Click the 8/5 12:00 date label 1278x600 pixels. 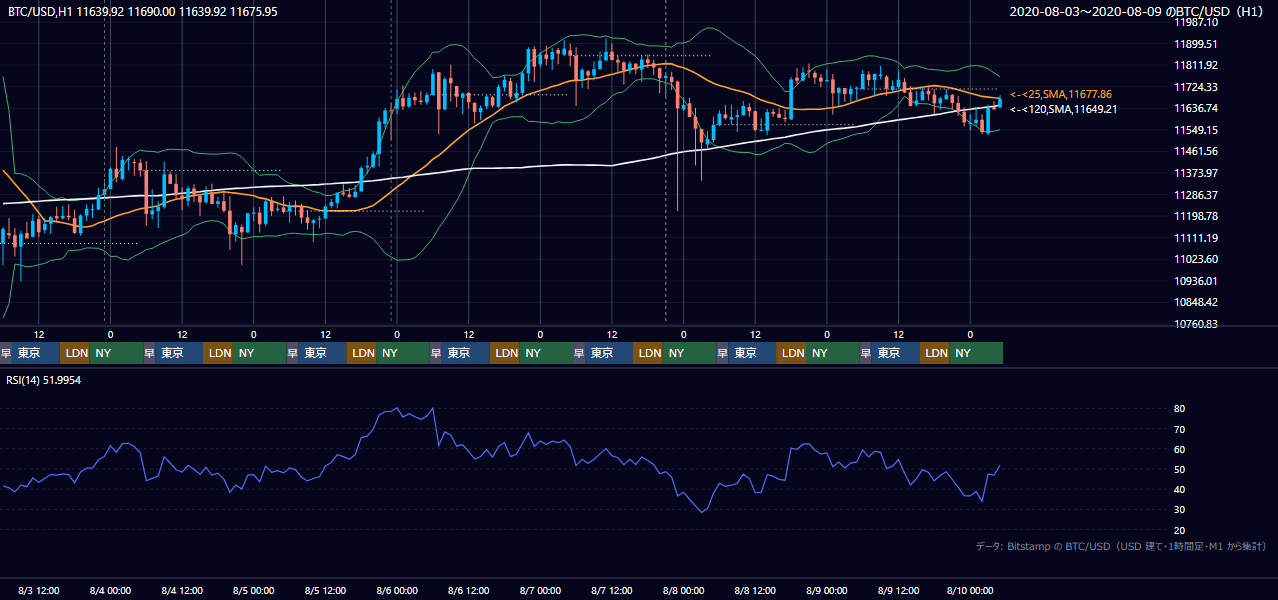pos(326,590)
